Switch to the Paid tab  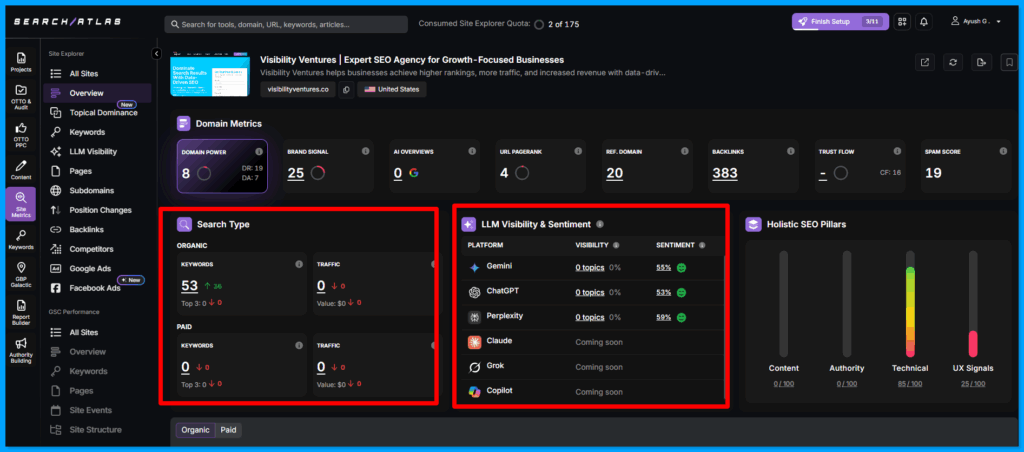pyautogui.click(x=229, y=430)
